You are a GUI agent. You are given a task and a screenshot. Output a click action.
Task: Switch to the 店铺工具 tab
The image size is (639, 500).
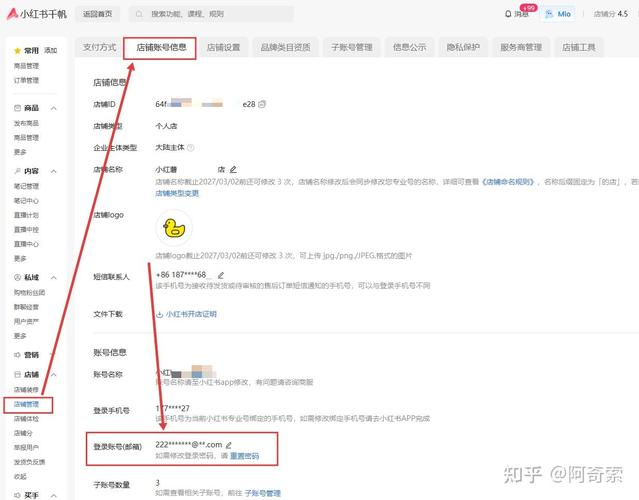(579, 47)
